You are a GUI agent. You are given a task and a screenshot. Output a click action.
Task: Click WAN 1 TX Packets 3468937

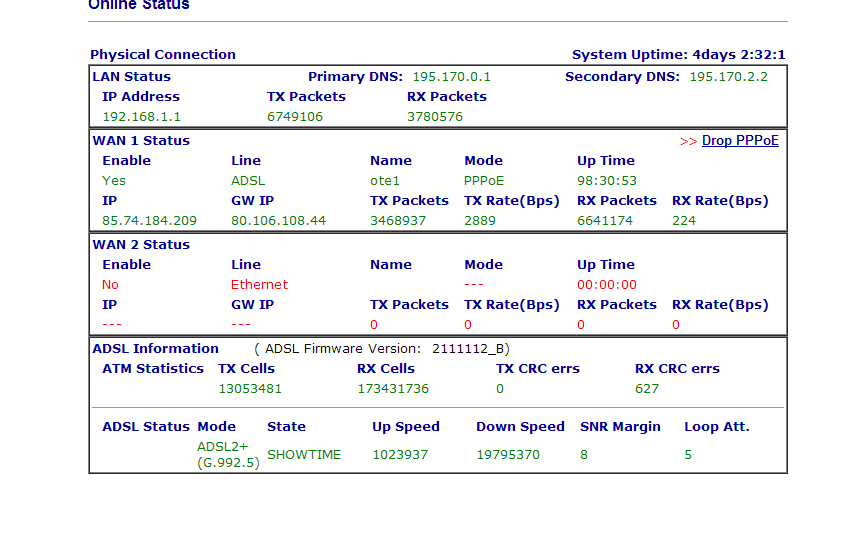(398, 221)
